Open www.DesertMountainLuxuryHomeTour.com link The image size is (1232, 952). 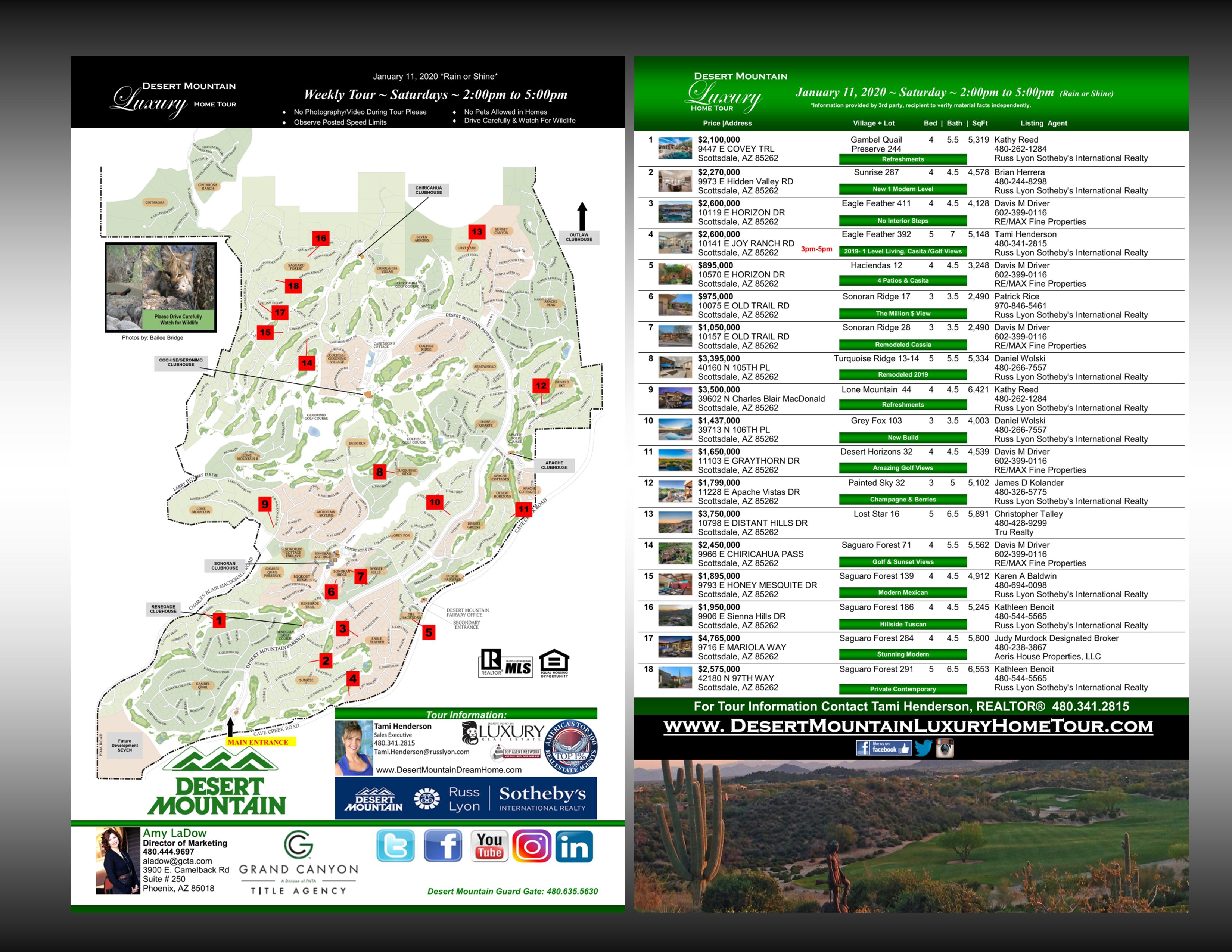pyautogui.click(x=908, y=726)
